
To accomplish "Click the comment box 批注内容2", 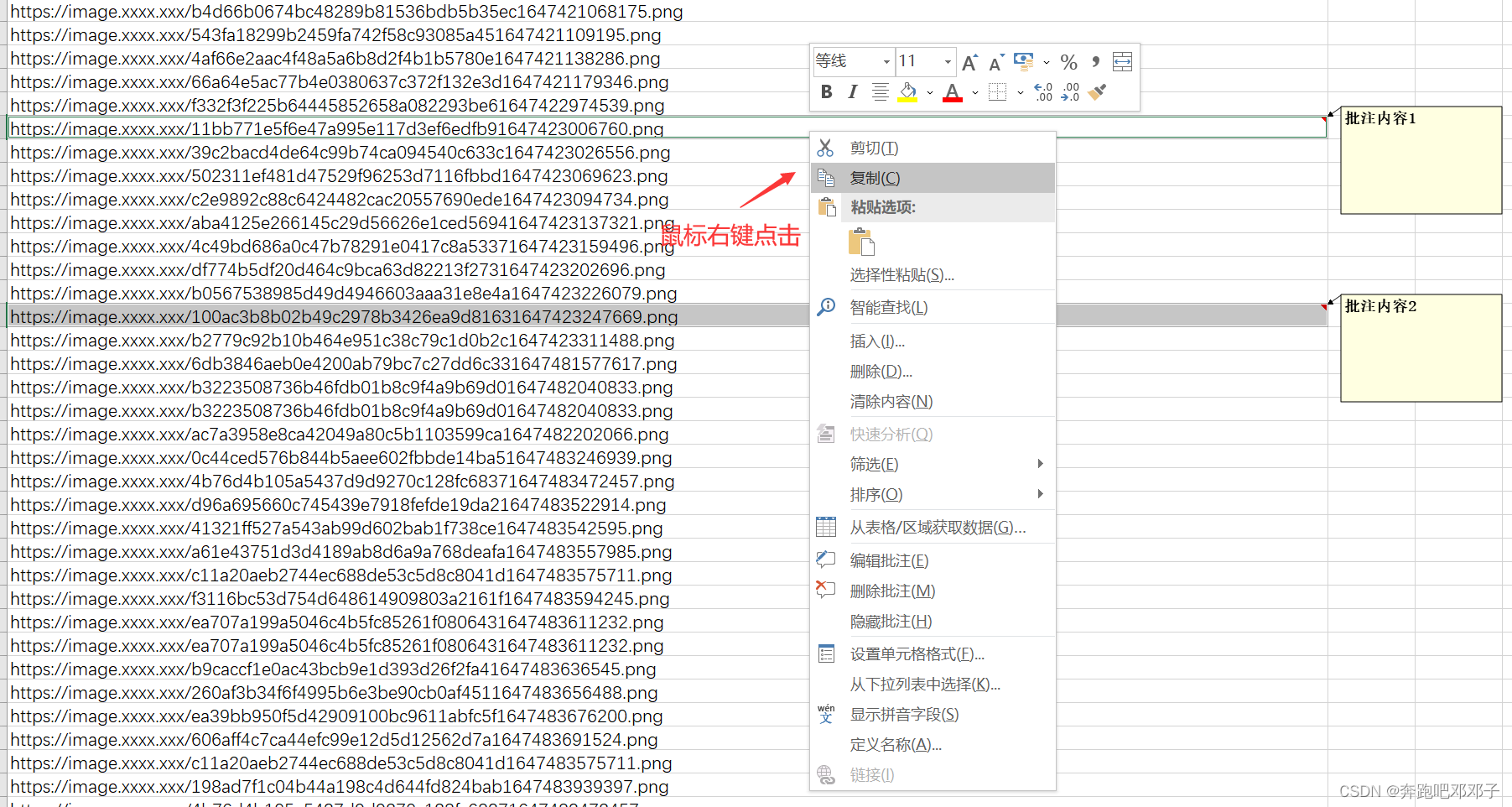I will 1421,348.
